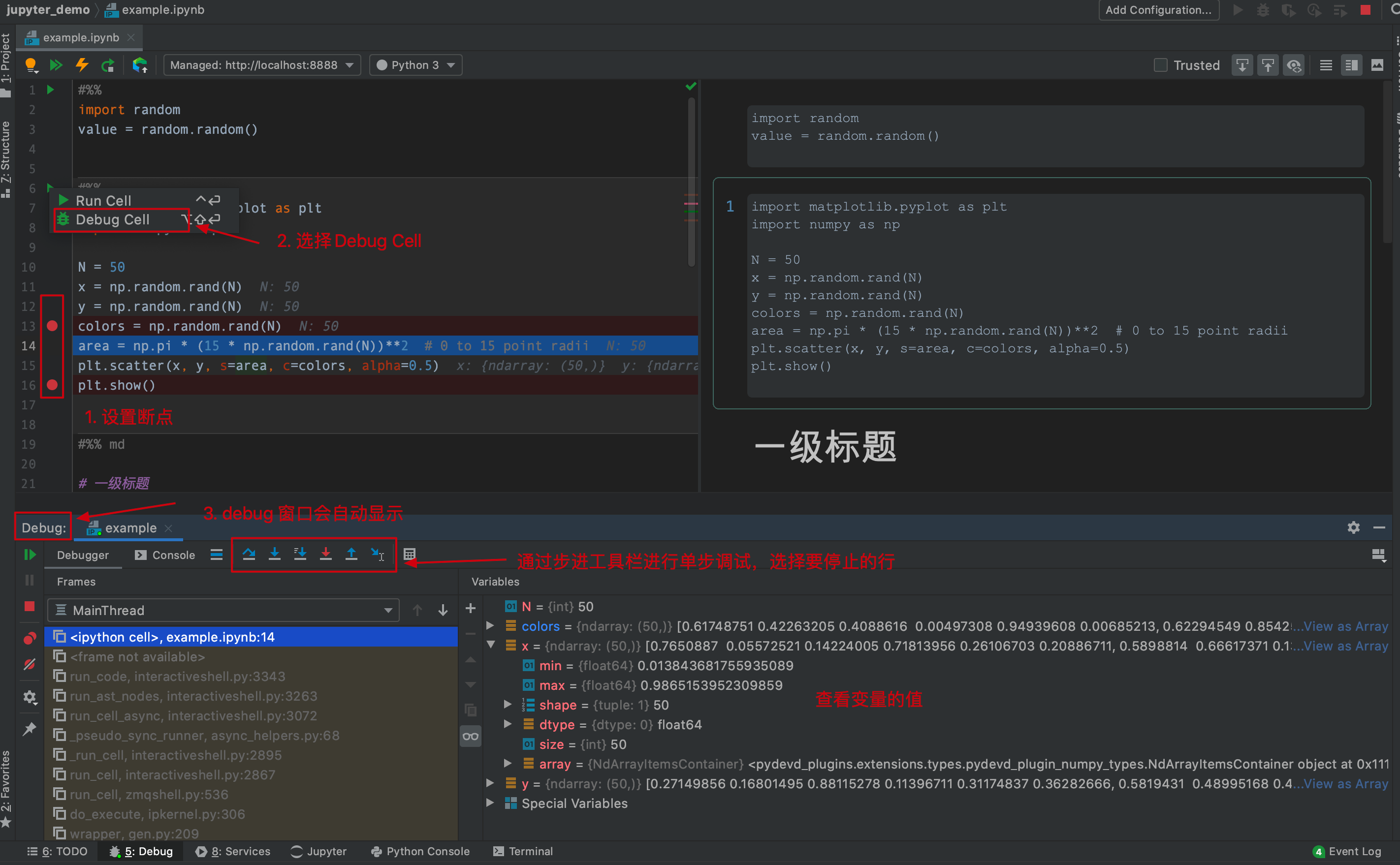Show editor only view mode
This screenshot has width=1400, height=865.
point(1326,65)
